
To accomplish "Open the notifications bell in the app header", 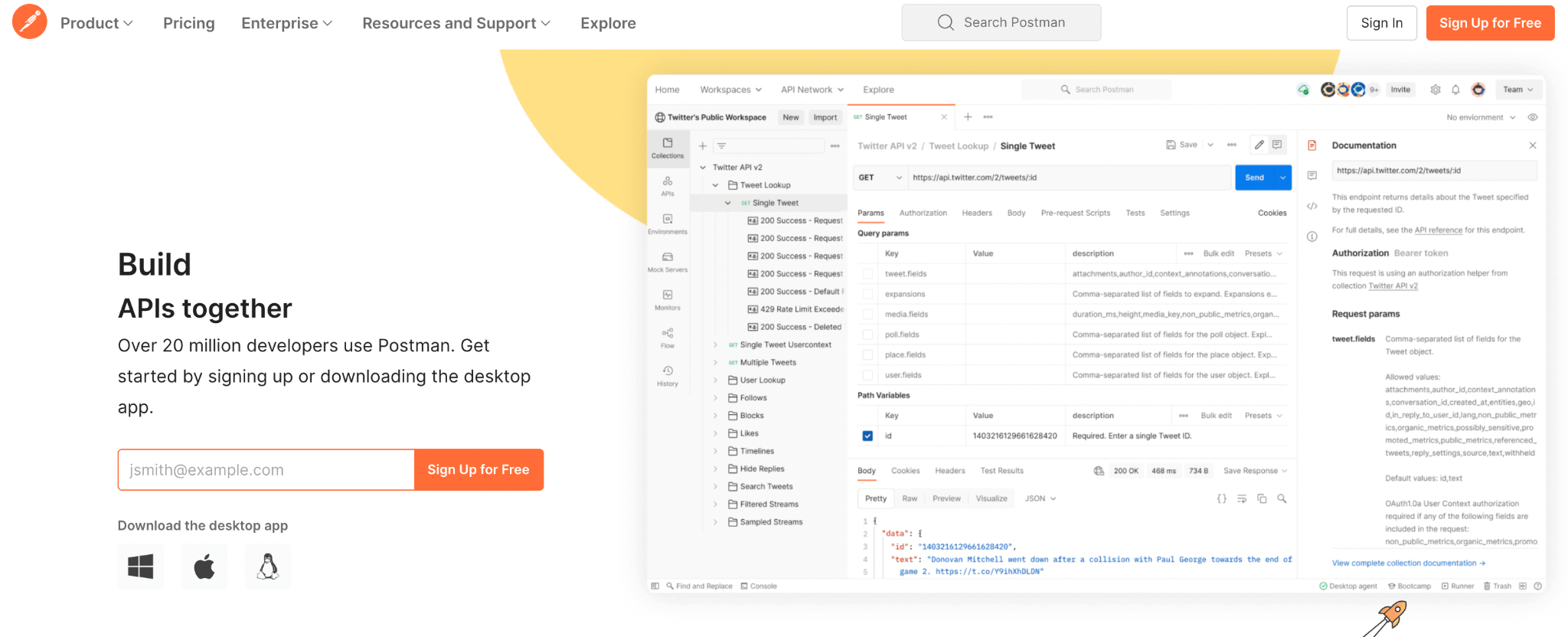I will [1455, 90].
